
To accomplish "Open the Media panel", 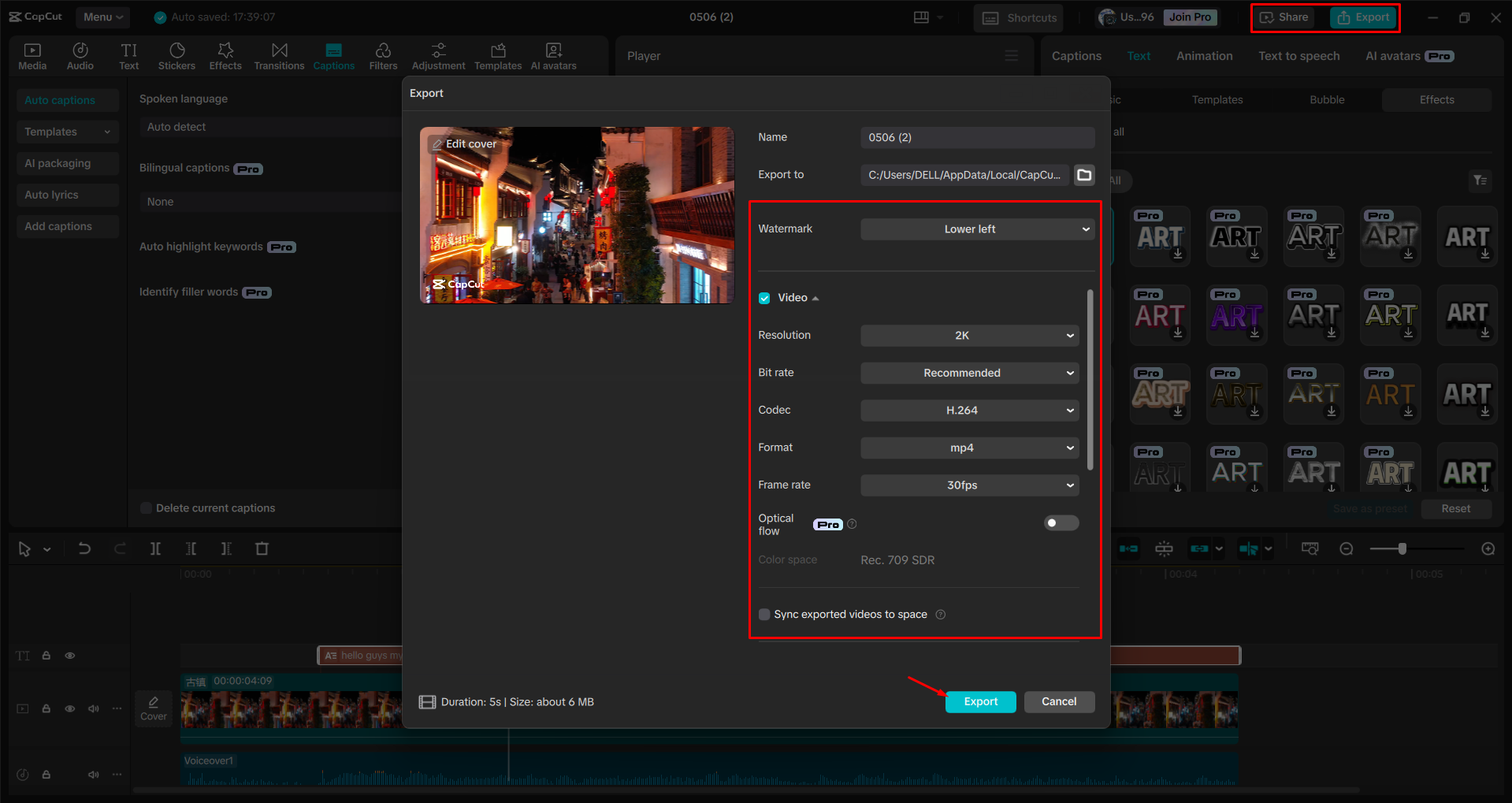I will pyautogui.click(x=32, y=56).
